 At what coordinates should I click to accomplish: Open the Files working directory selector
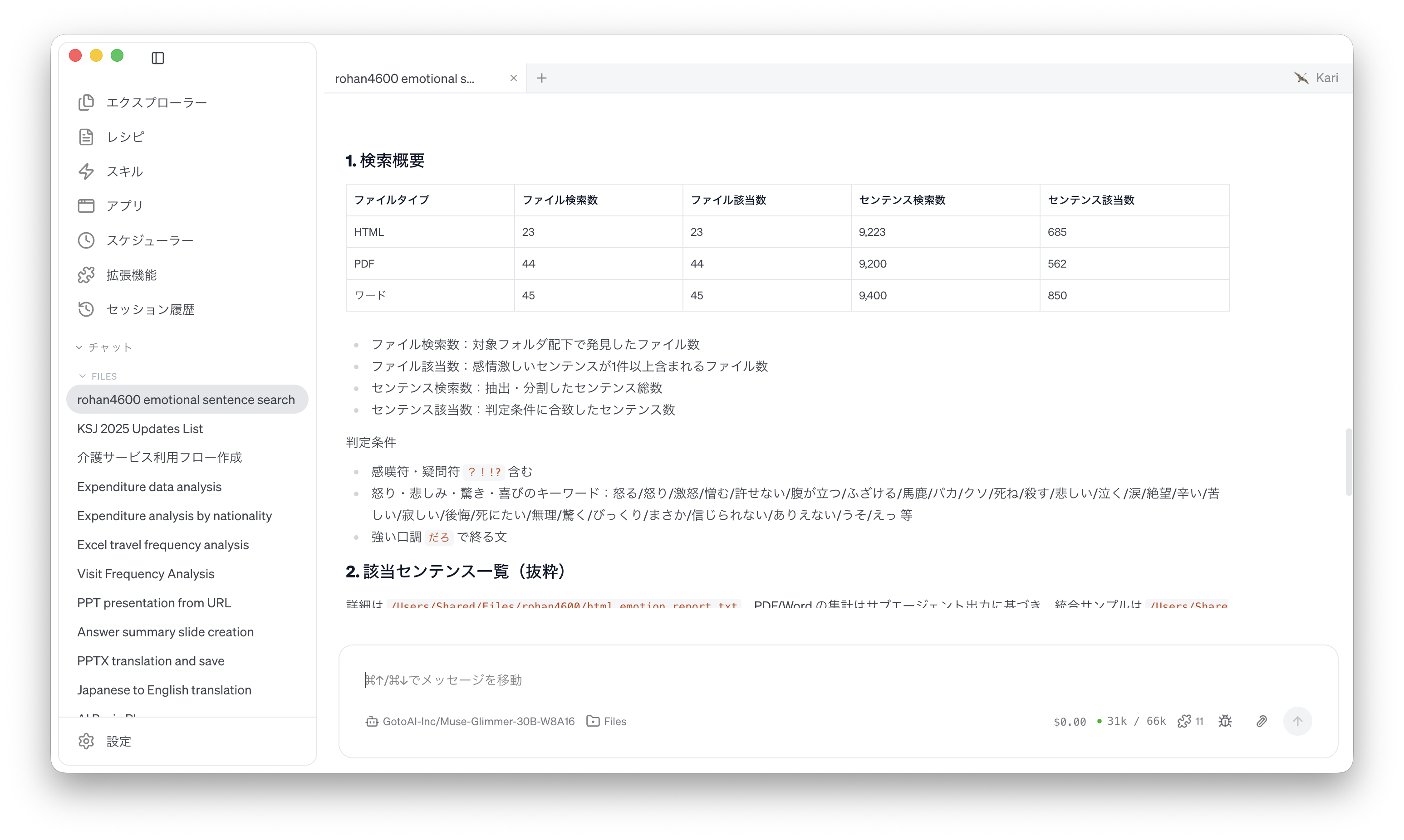(606, 721)
